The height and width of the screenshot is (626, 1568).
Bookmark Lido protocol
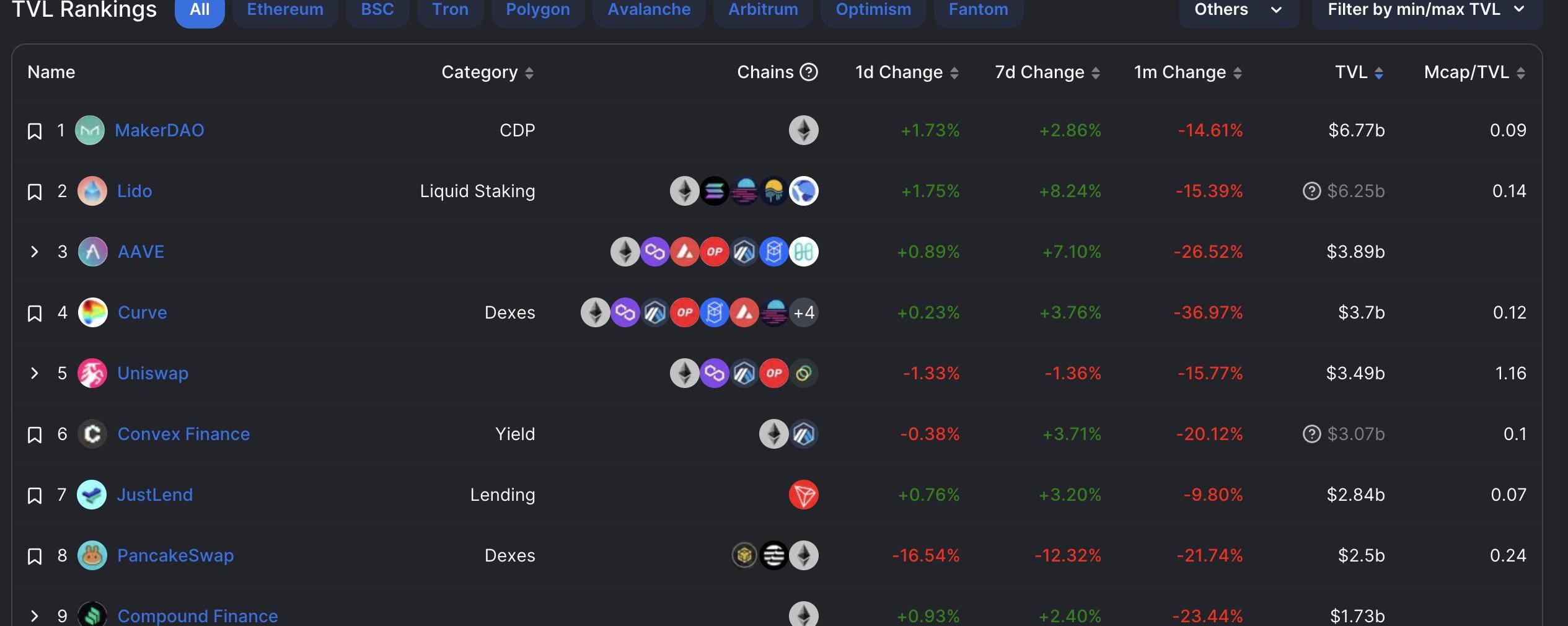pos(35,192)
